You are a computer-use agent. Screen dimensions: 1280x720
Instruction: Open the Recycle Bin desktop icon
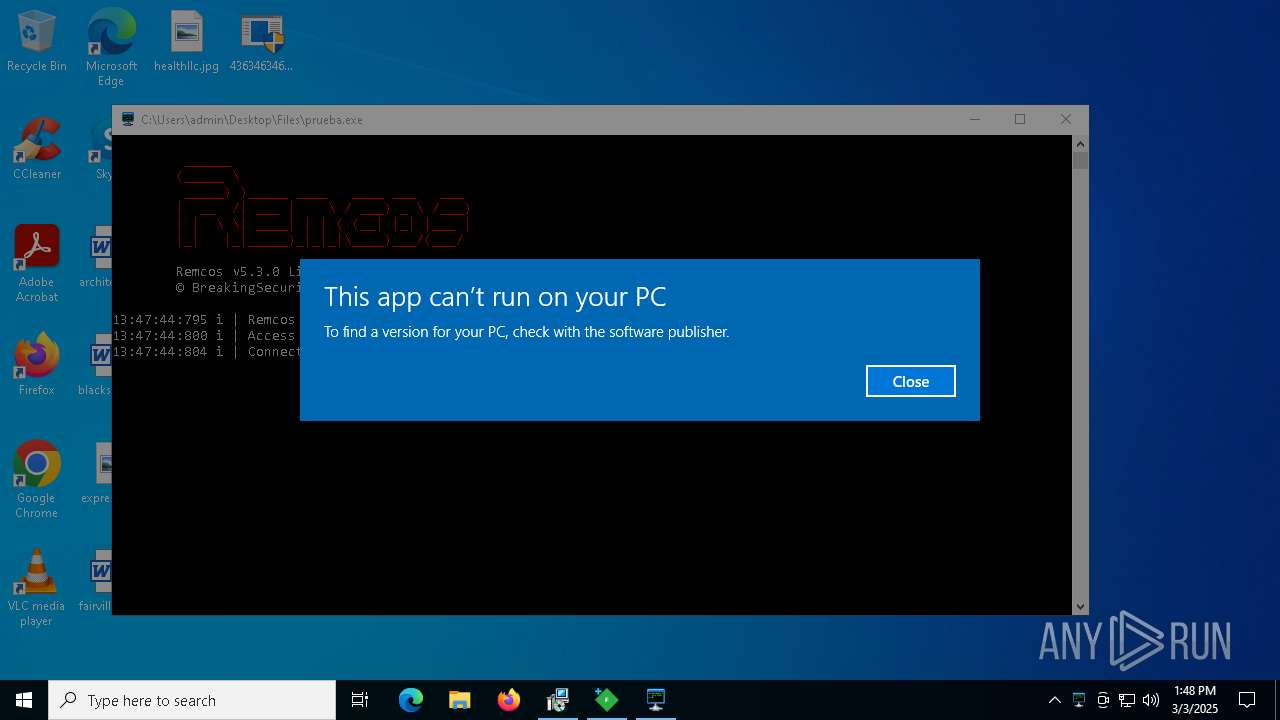click(37, 42)
